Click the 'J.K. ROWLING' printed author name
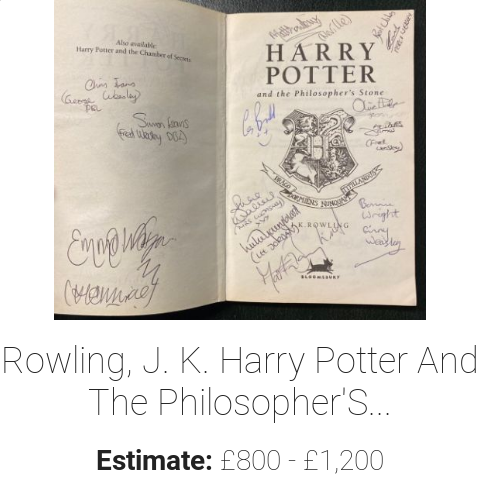Viewport: 480px width, 480px height. pyautogui.click(x=321, y=226)
